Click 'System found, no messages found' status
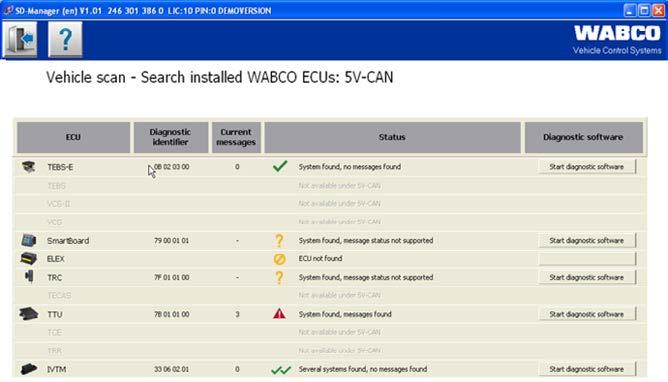 349,167
